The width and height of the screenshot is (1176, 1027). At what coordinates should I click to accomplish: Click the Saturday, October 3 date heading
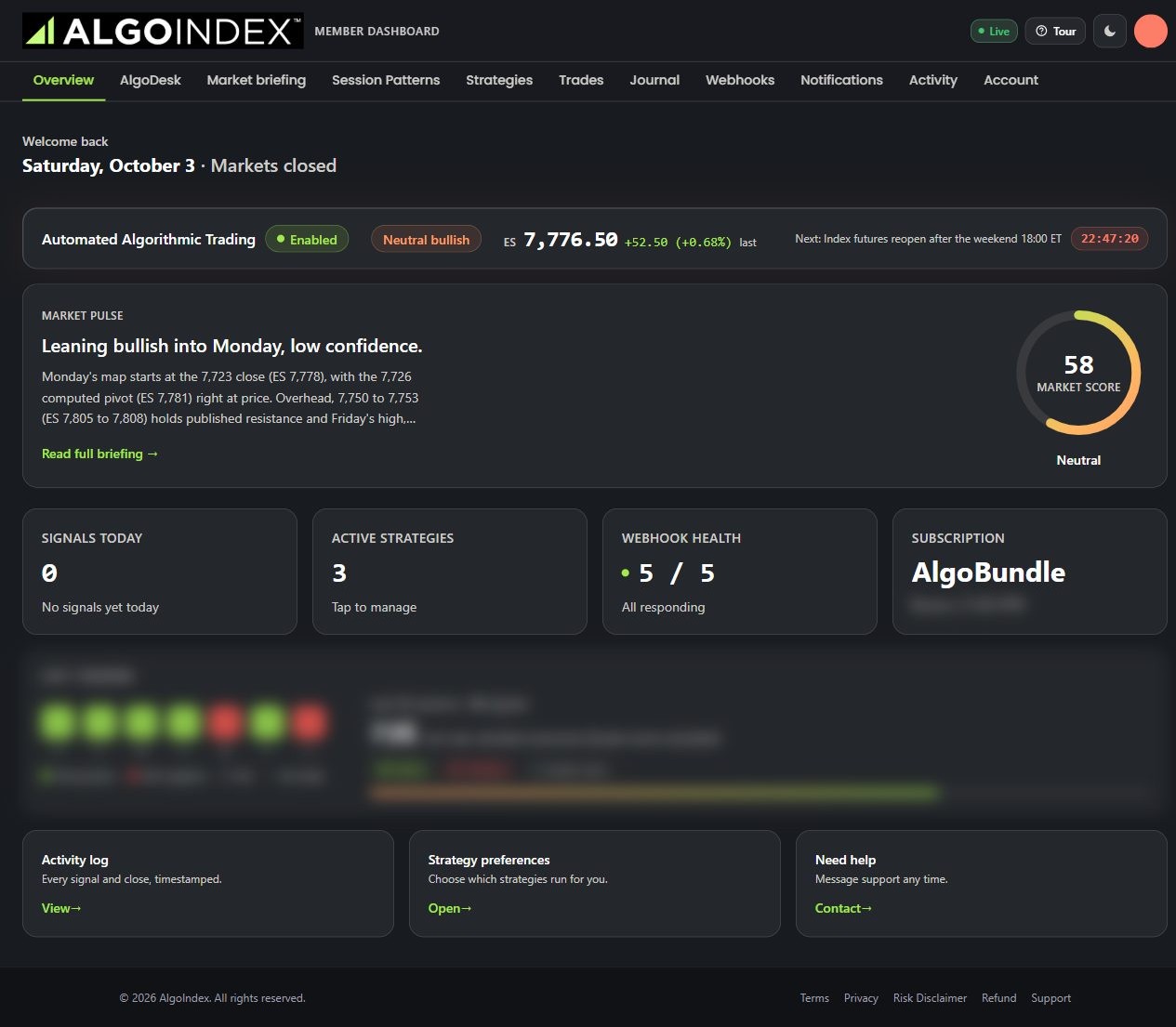(x=109, y=165)
